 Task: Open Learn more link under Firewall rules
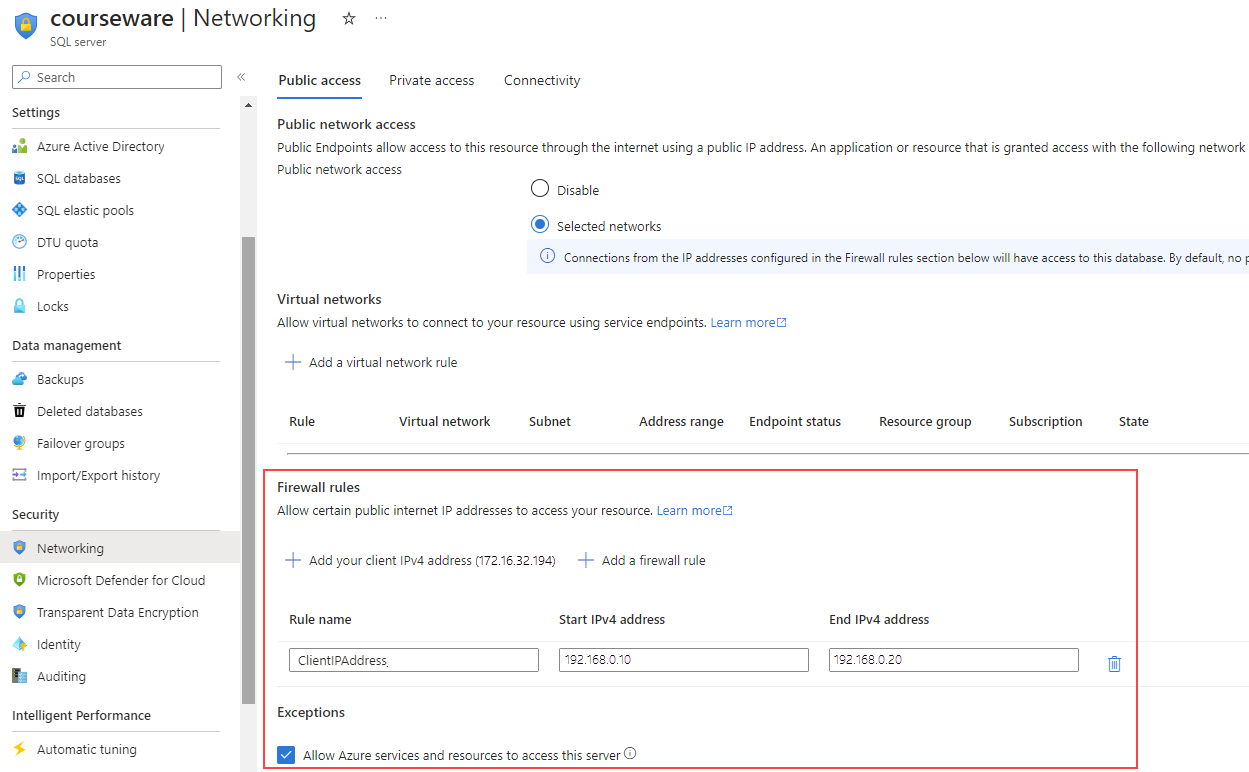[x=694, y=510]
